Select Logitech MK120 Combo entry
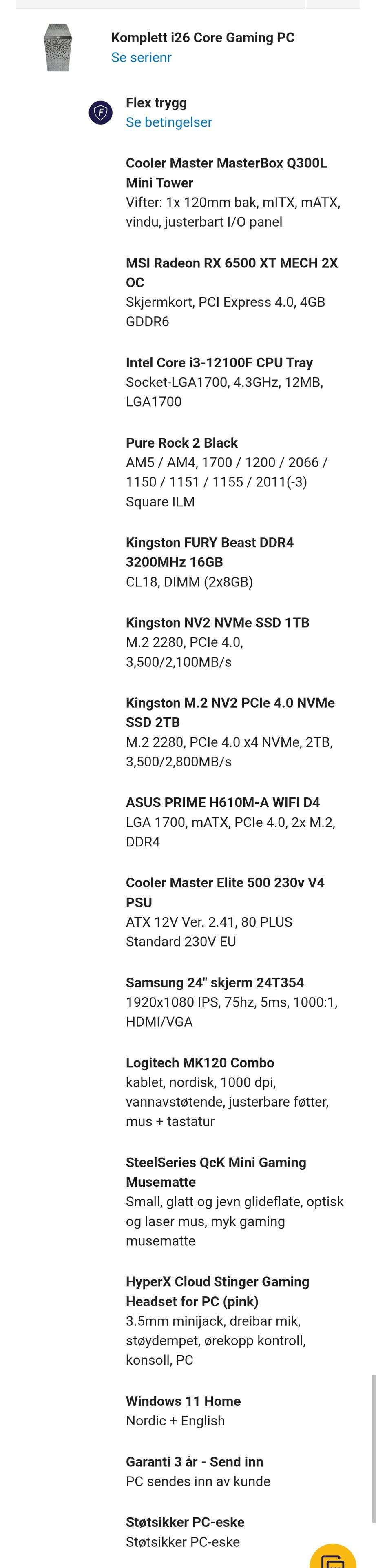376x1568 pixels. [200, 1062]
